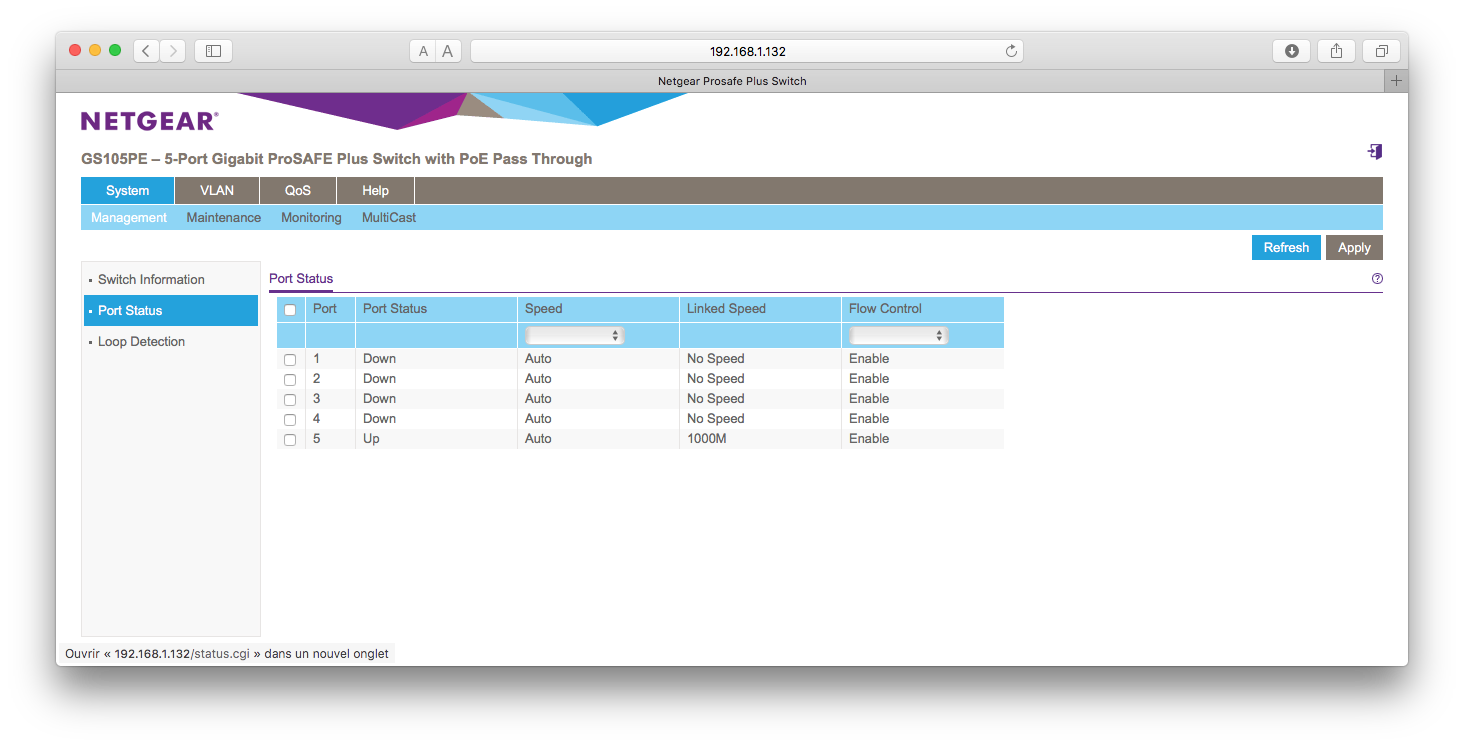The height and width of the screenshot is (746, 1464).
Task: Click the address bar showing 192.168.1.132
Action: coord(740,51)
